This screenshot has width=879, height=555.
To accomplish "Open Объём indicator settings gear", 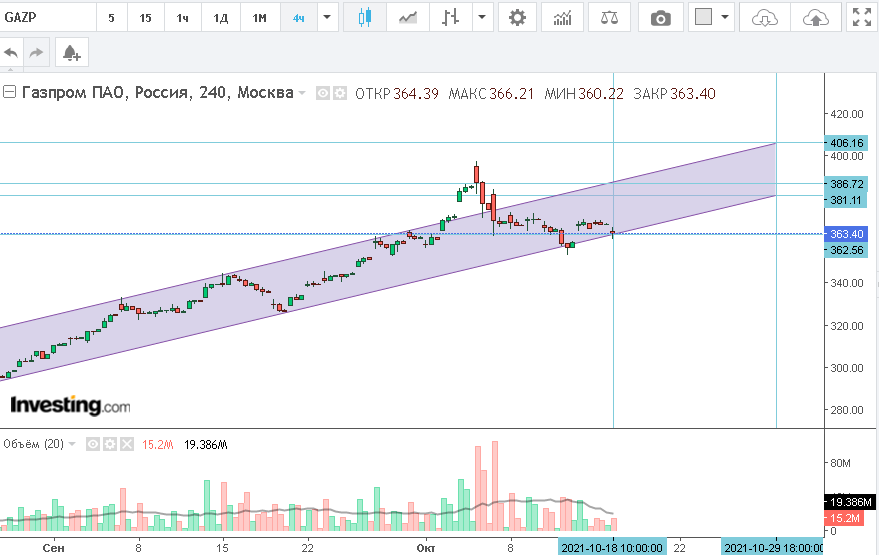I will pyautogui.click(x=110, y=445).
